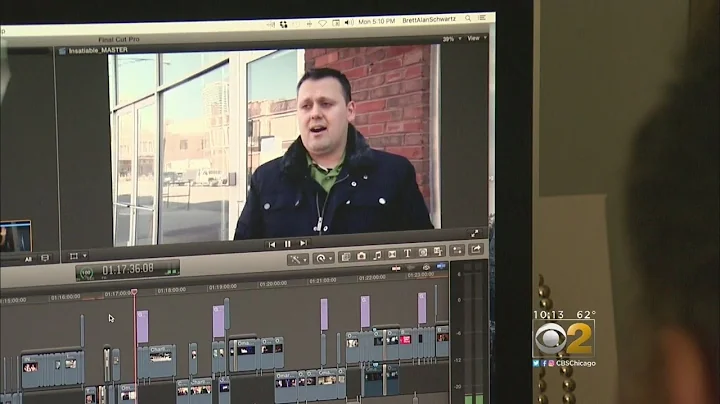Open the Generators browser
The width and height of the screenshot is (720, 404).
click(x=423, y=252)
